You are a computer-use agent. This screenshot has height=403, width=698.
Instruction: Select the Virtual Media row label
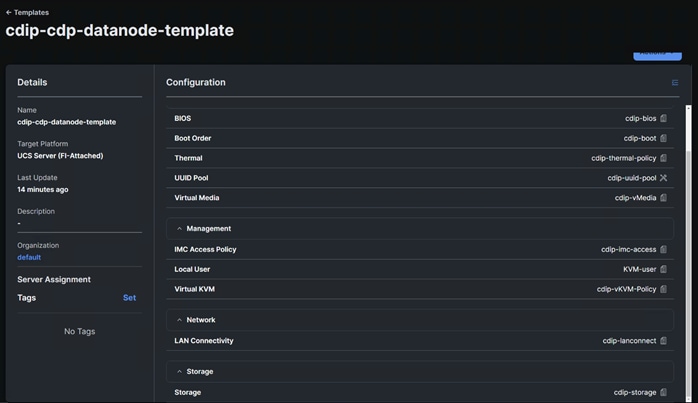pos(197,198)
